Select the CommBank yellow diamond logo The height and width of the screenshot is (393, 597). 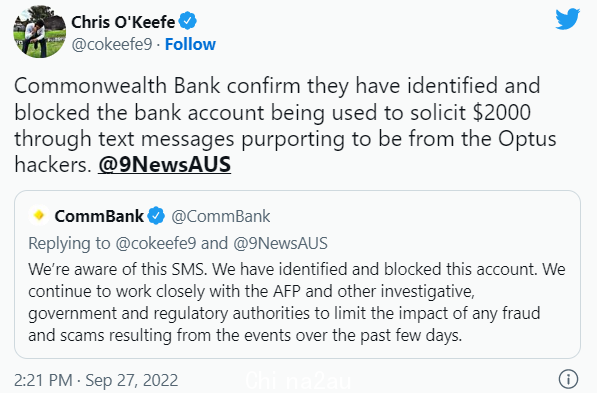[39, 215]
